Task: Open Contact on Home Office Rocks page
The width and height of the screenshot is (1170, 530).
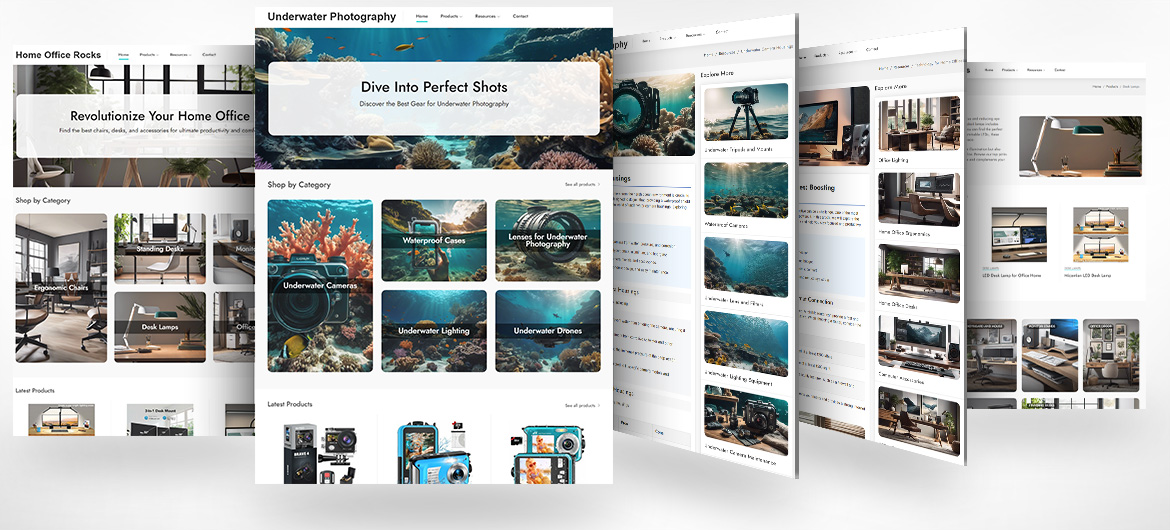Action: 209,54
